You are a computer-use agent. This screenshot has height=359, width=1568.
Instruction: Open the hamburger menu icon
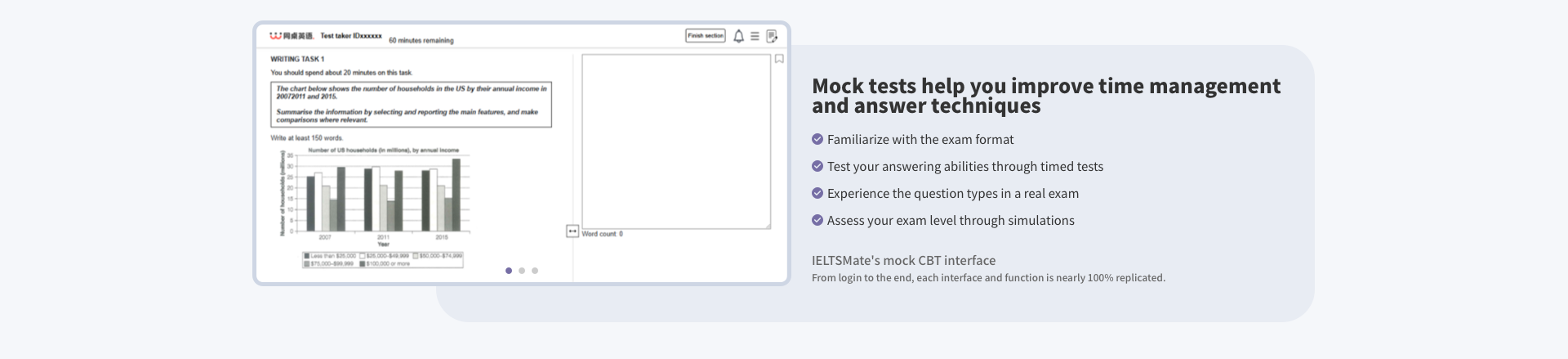point(755,36)
